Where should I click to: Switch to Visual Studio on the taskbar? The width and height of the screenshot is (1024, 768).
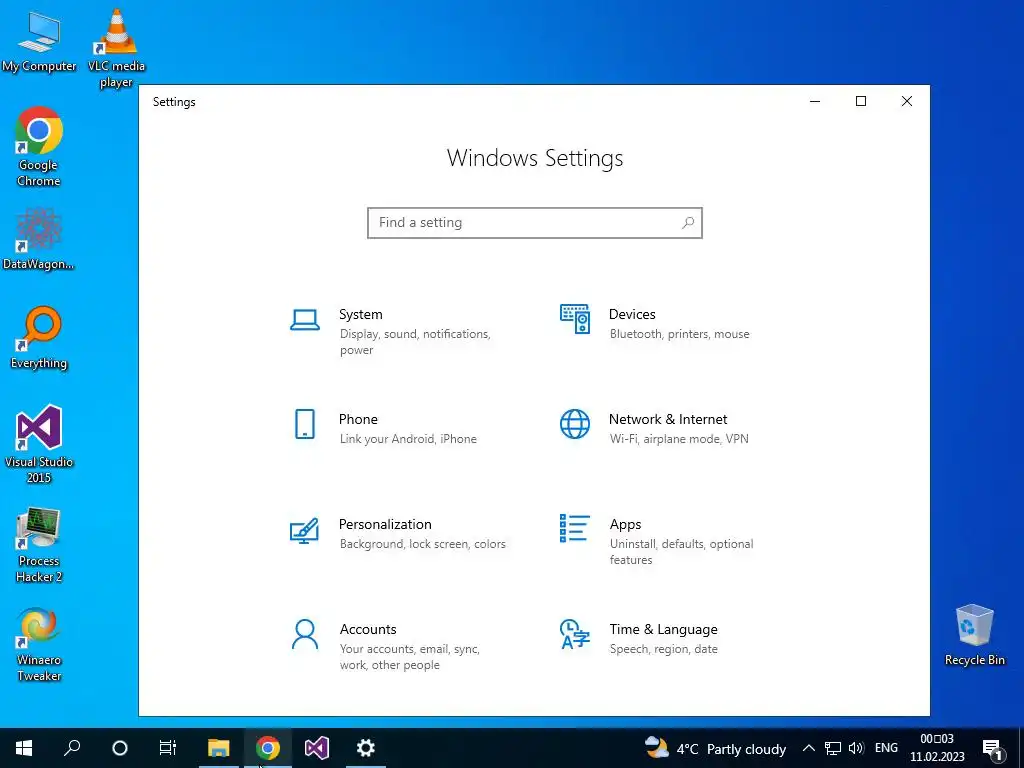pyautogui.click(x=317, y=748)
